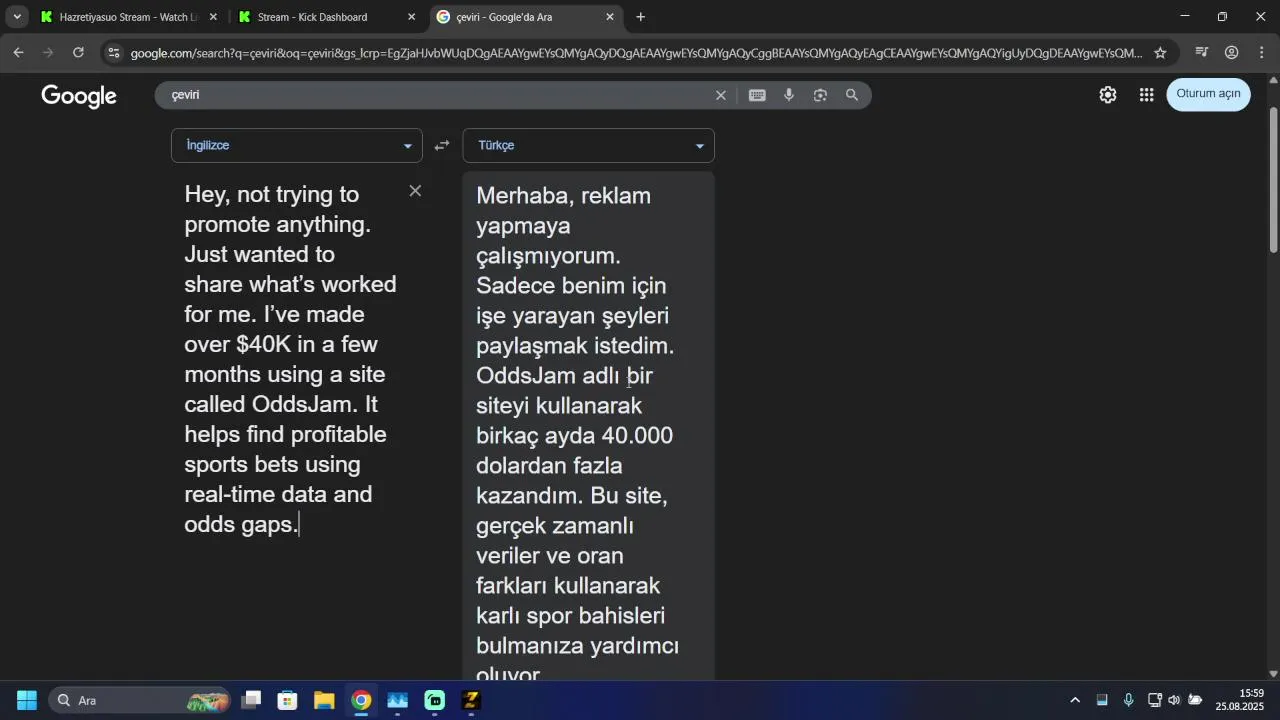Show hidden system tray icons
This screenshot has height=720, width=1280.
coord(1075,700)
